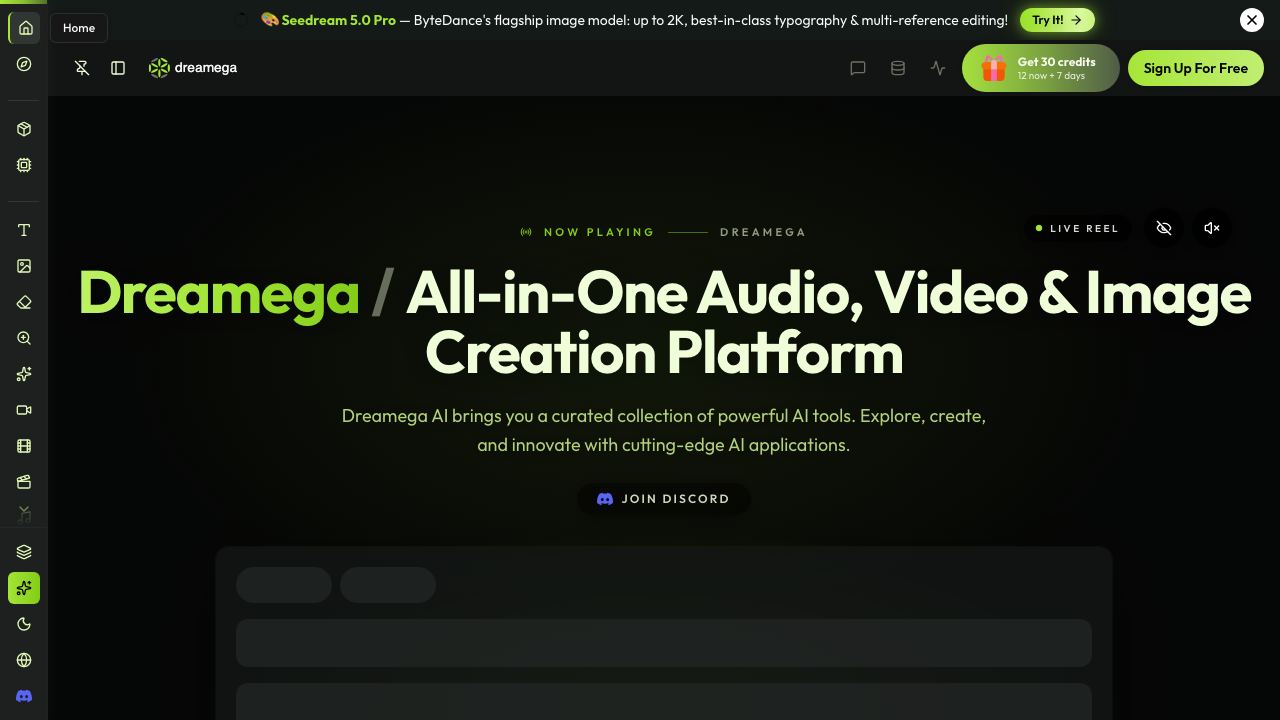The height and width of the screenshot is (720, 1280).
Task: Open the image tool icon in sidebar
Action: (x=24, y=266)
